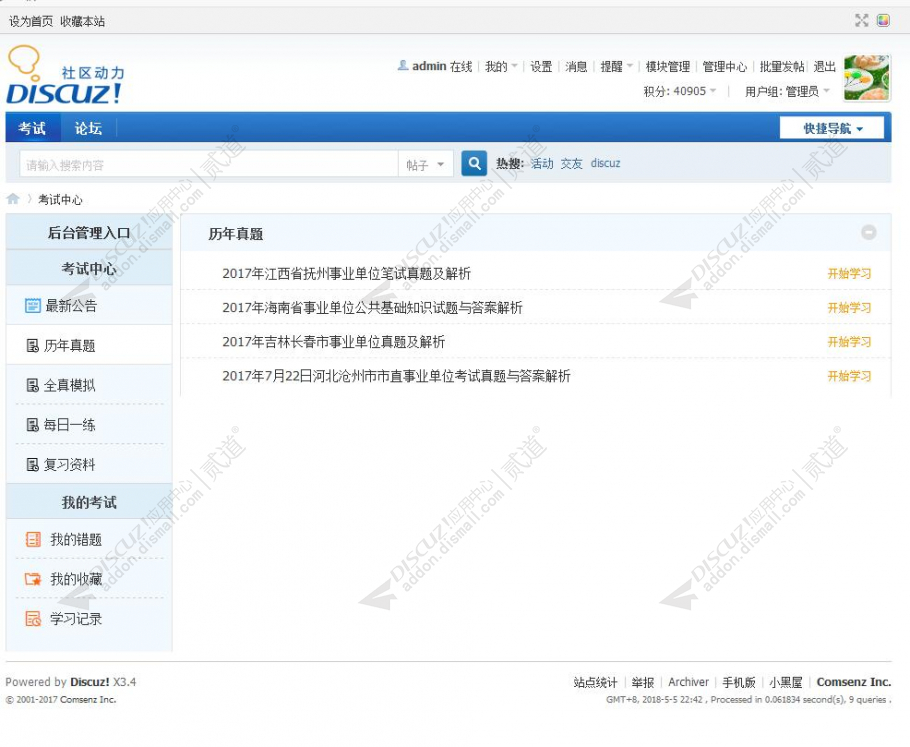The height and width of the screenshot is (747, 910).
Task: Click hot search term discuz
Action: [x=605, y=163]
